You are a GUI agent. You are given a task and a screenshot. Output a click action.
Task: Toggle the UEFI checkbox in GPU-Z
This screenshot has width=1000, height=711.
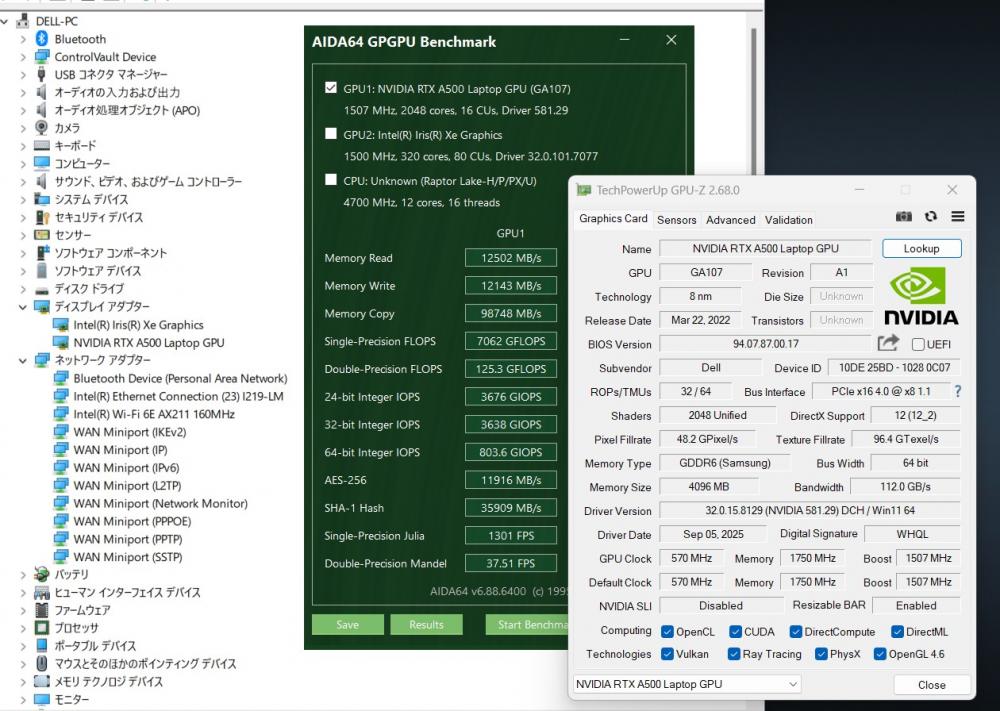(x=918, y=344)
